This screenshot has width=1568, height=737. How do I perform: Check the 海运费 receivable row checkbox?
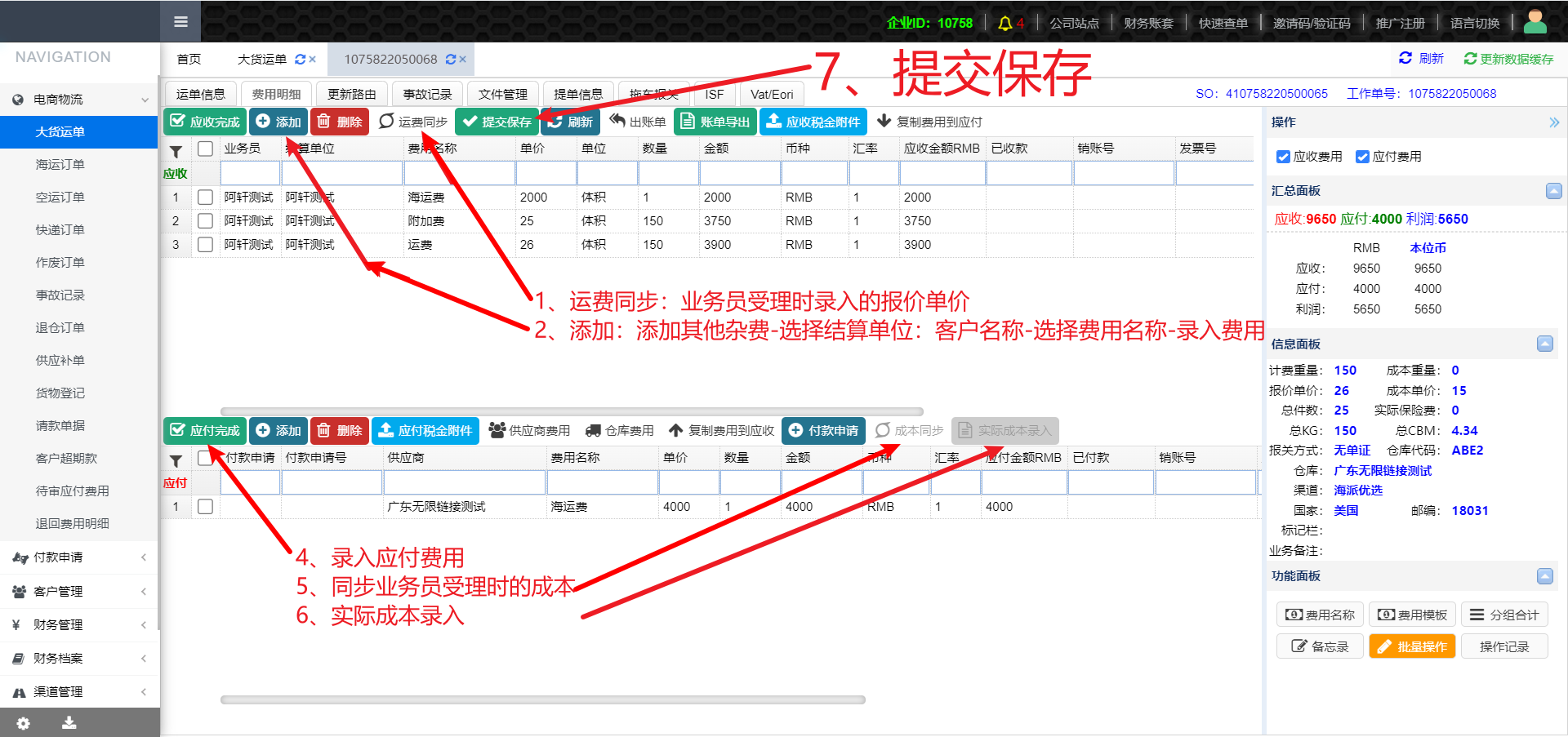(x=205, y=197)
